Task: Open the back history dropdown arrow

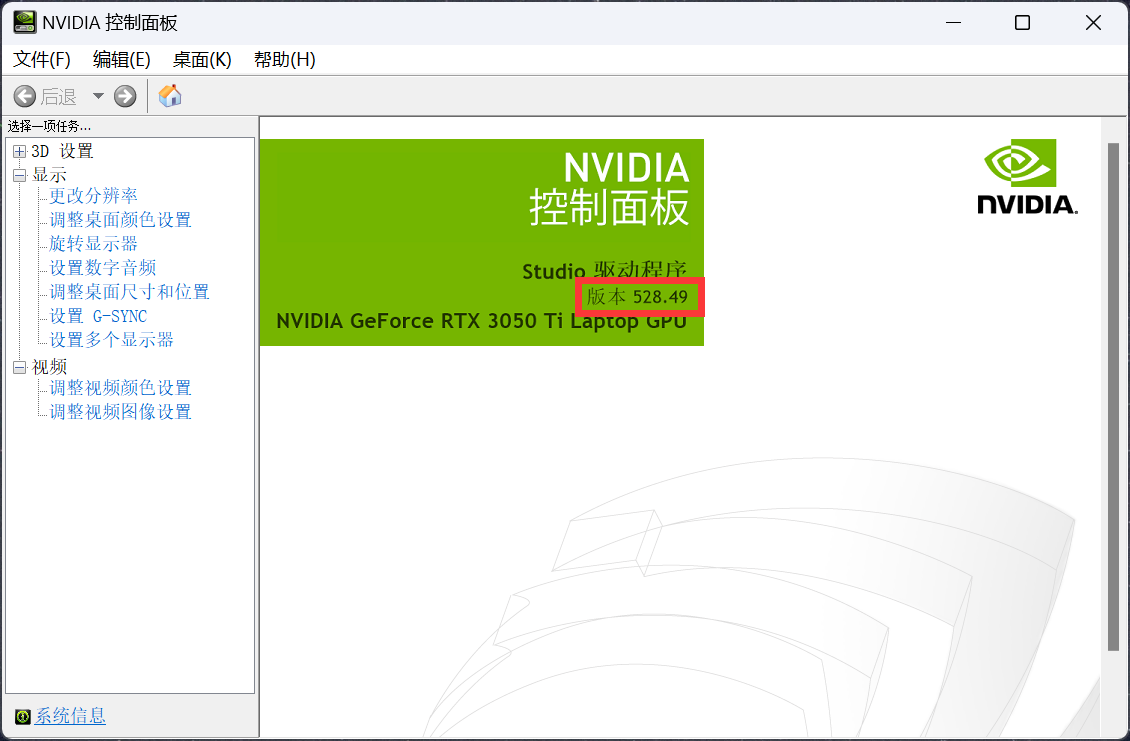Action: pos(98,96)
